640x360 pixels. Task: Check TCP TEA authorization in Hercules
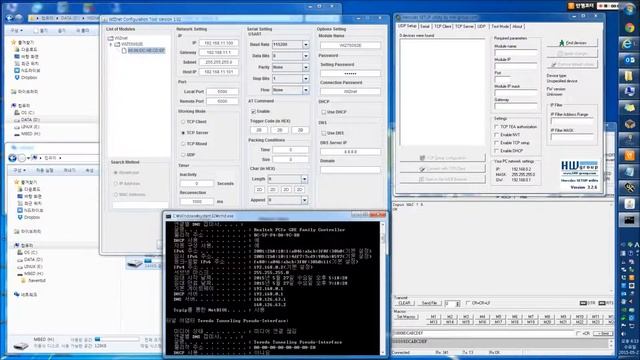(x=497, y=127)
